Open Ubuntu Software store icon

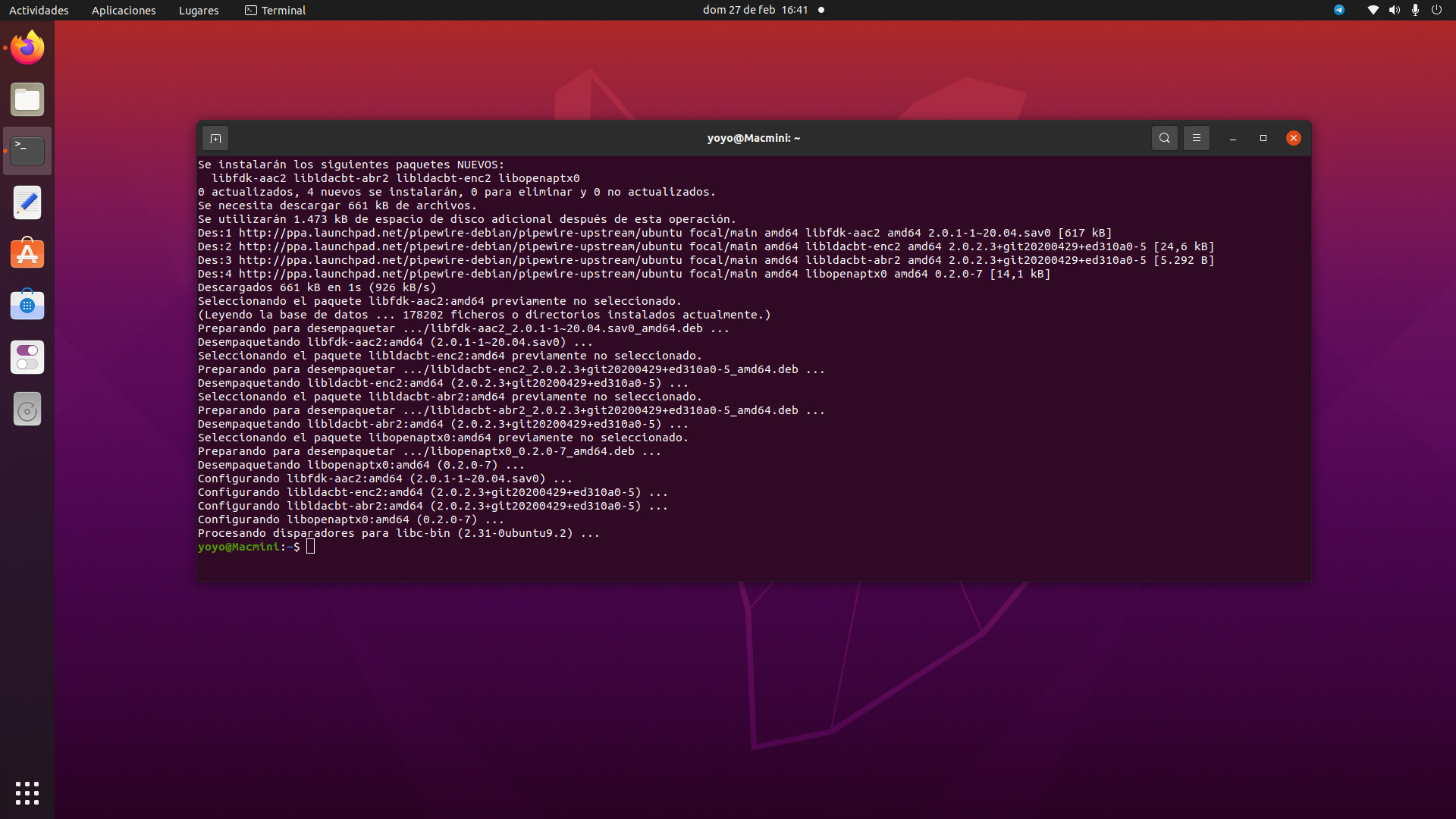click(27, 254)
